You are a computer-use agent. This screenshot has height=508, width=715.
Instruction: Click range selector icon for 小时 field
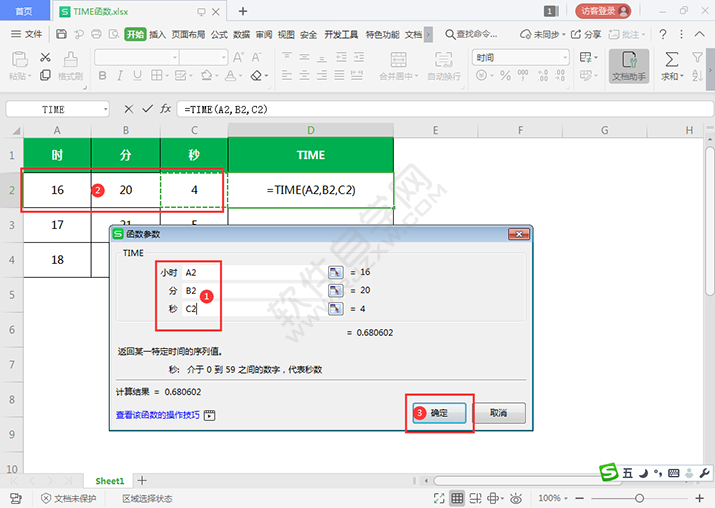click(x=336, y=272)
